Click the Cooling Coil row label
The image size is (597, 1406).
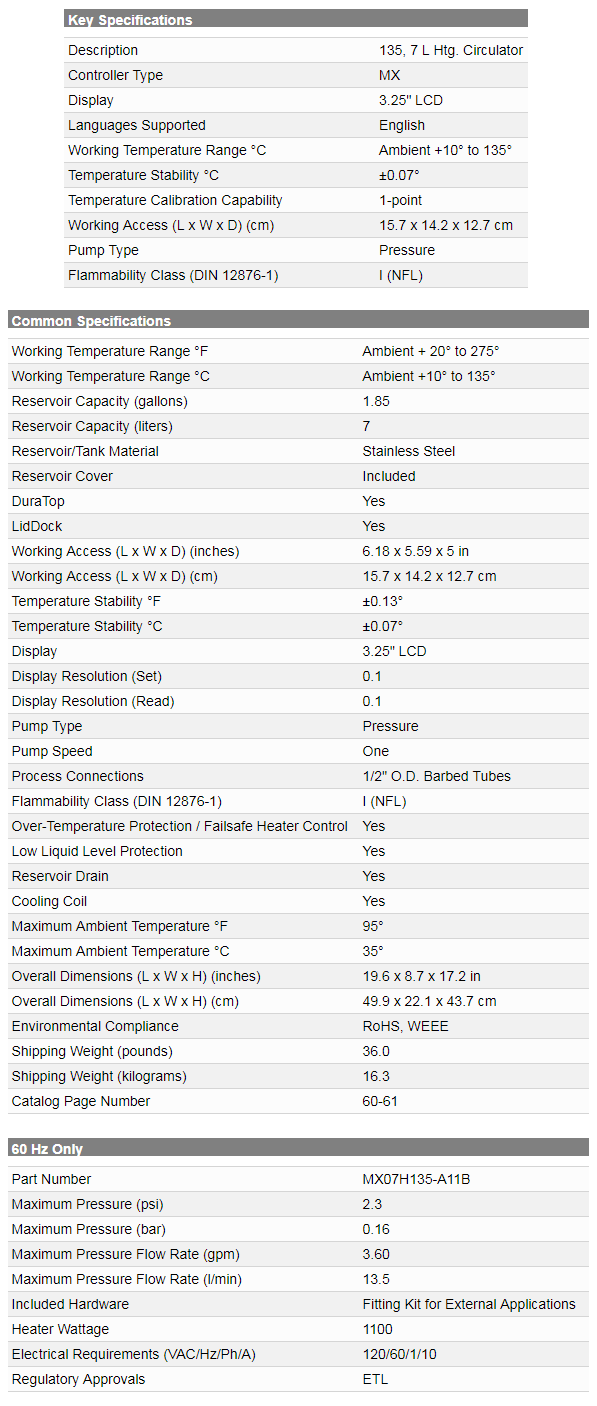pyautogui.click(x=49, y=901)
